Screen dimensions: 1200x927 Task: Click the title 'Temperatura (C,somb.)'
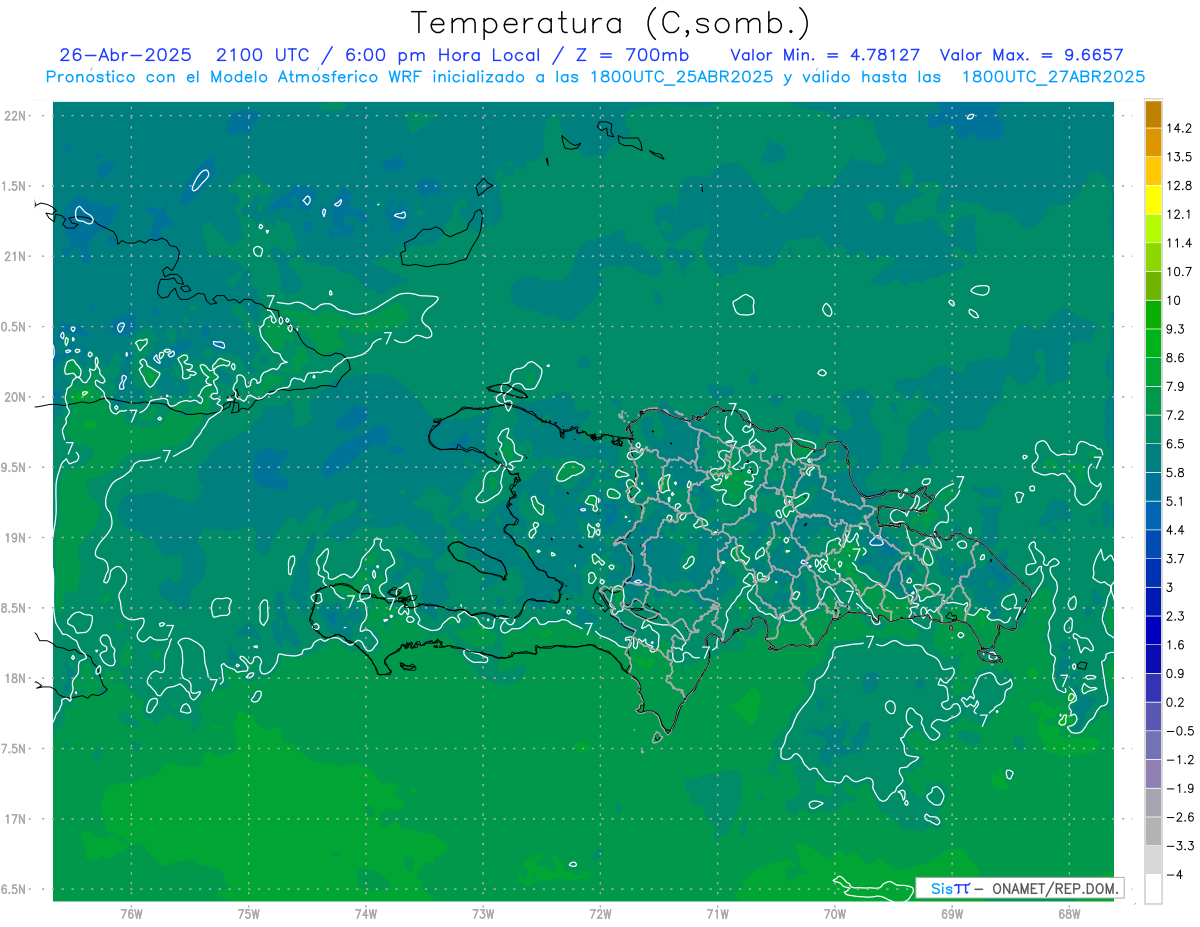pyautogui.click(x=611, y=23)
